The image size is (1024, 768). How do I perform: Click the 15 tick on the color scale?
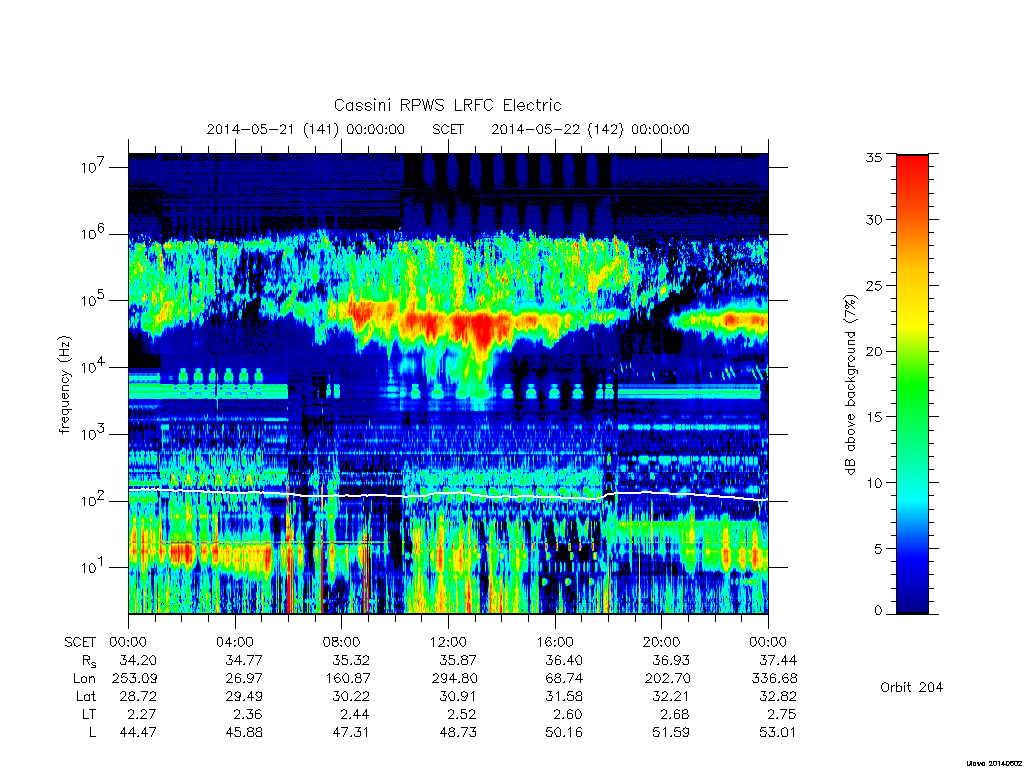tap(874, 417)
